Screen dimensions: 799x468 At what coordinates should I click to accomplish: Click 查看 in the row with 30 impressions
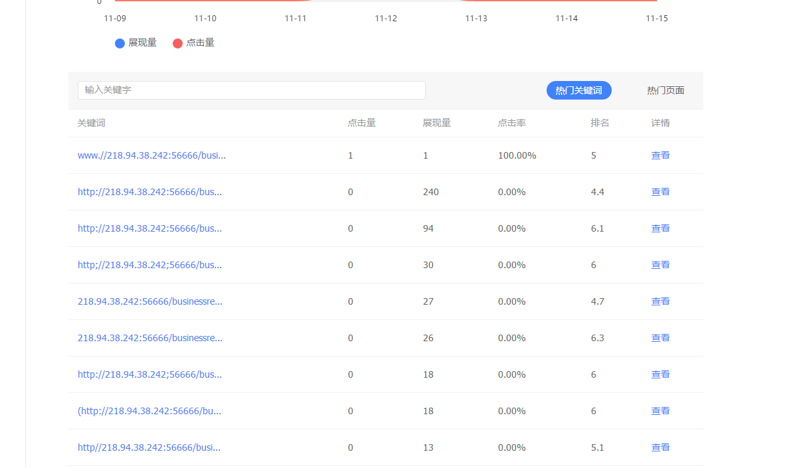click(660, 265)
